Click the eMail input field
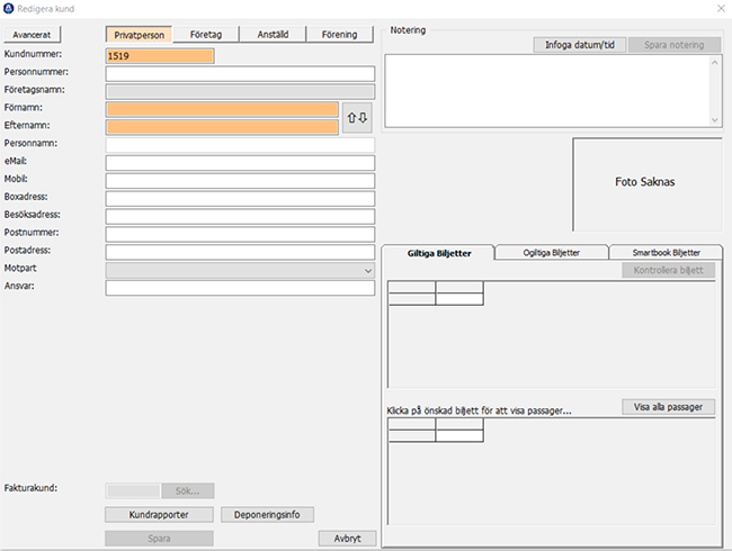Viewport: 732px width, 551px height. click(x=240, y=163)
